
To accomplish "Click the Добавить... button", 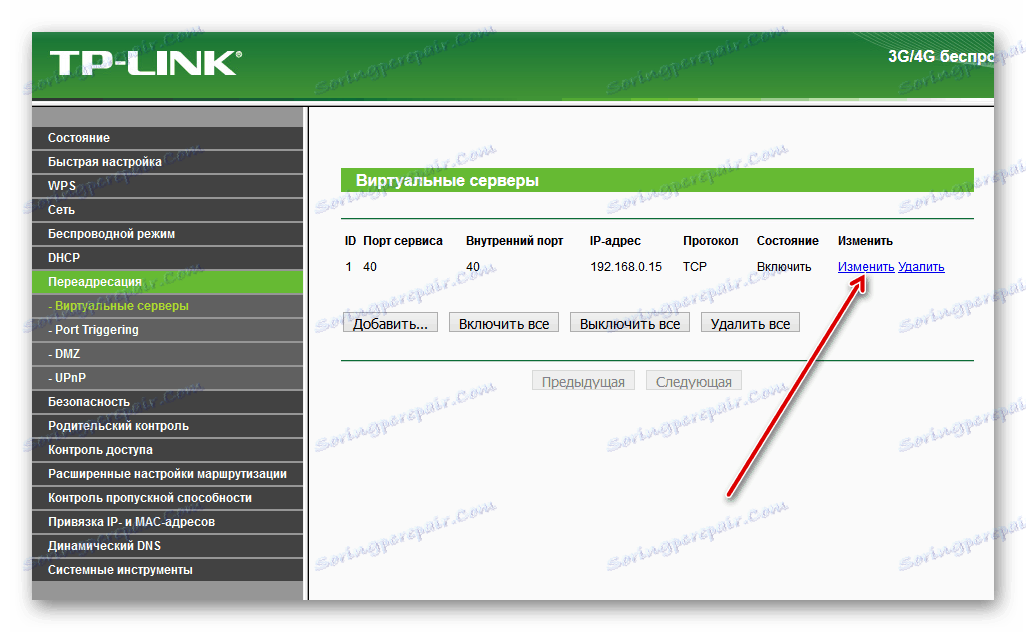I will (x=391, y=323).
